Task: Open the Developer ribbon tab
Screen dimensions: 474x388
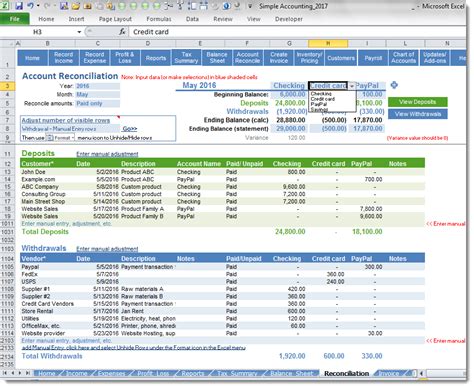Action: click(289, 19)
